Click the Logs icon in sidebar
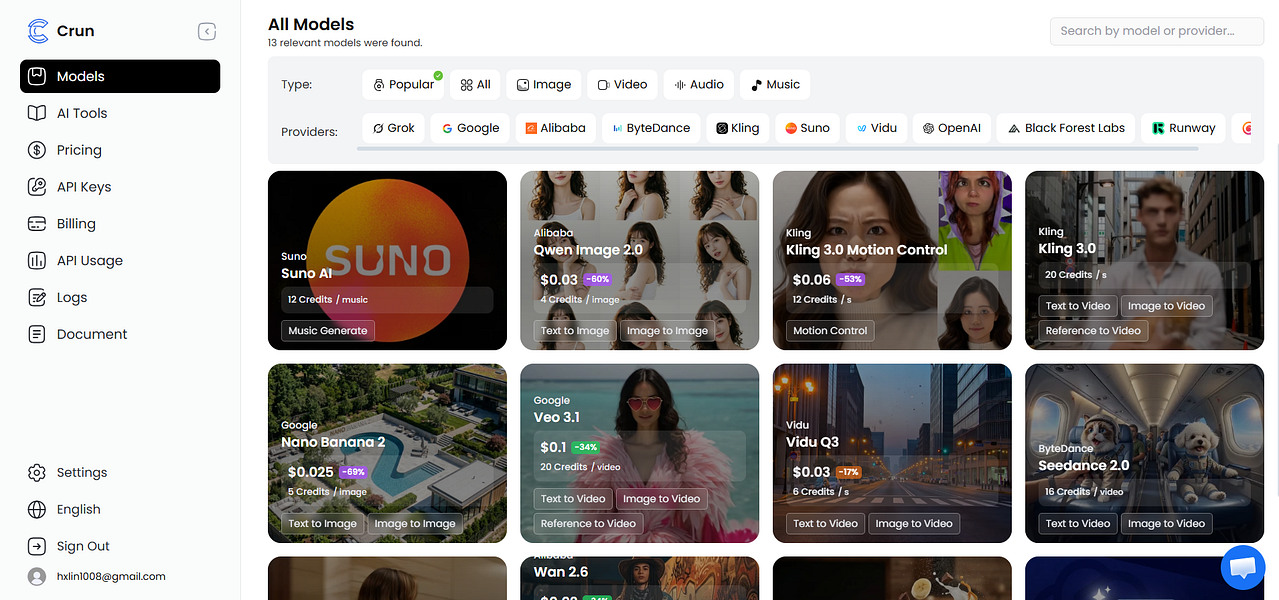 (37, 297)
